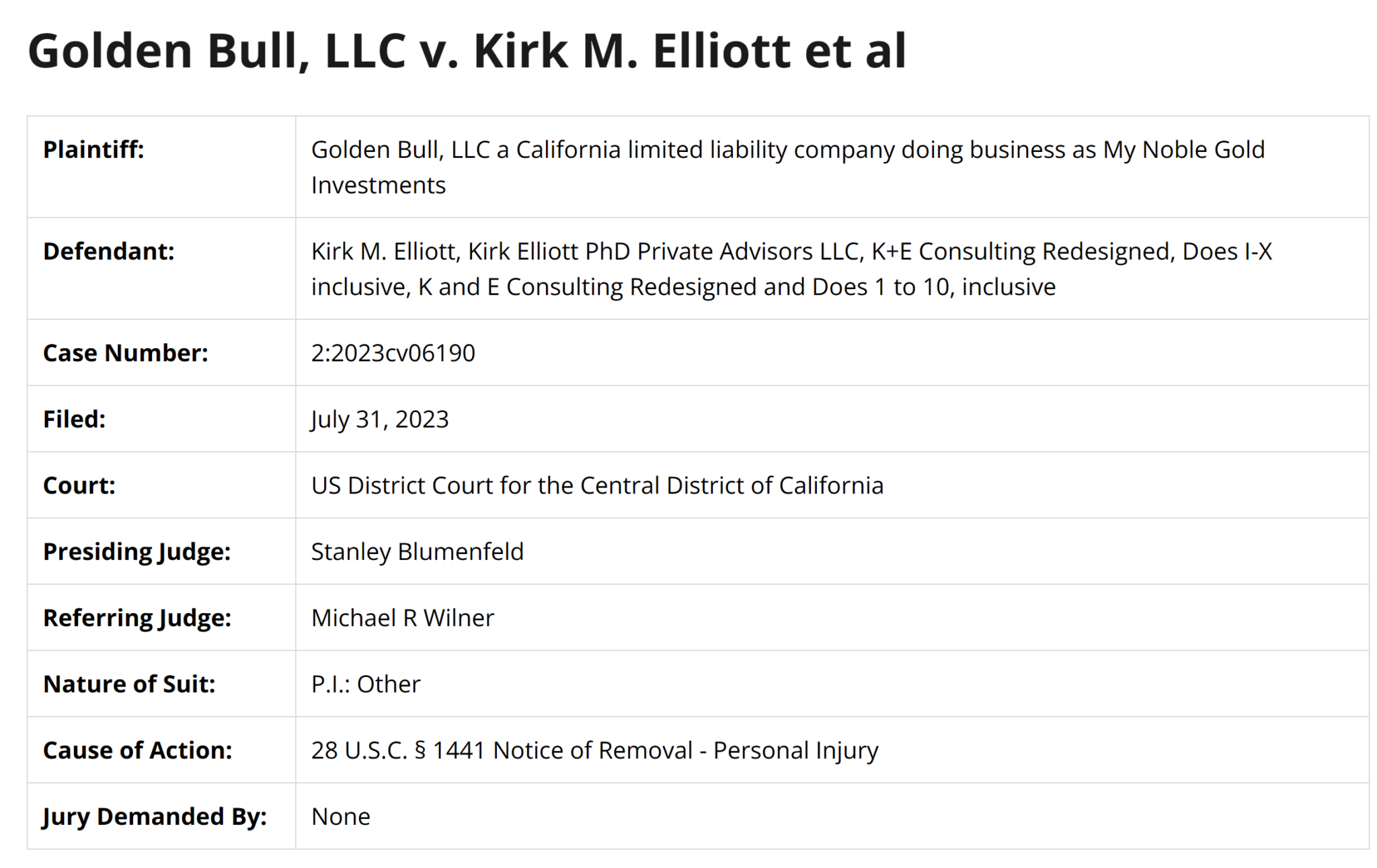1377x868 pixels.
Task: Click the Kirk M. Elliott defendants text
Action: [791, 268]
